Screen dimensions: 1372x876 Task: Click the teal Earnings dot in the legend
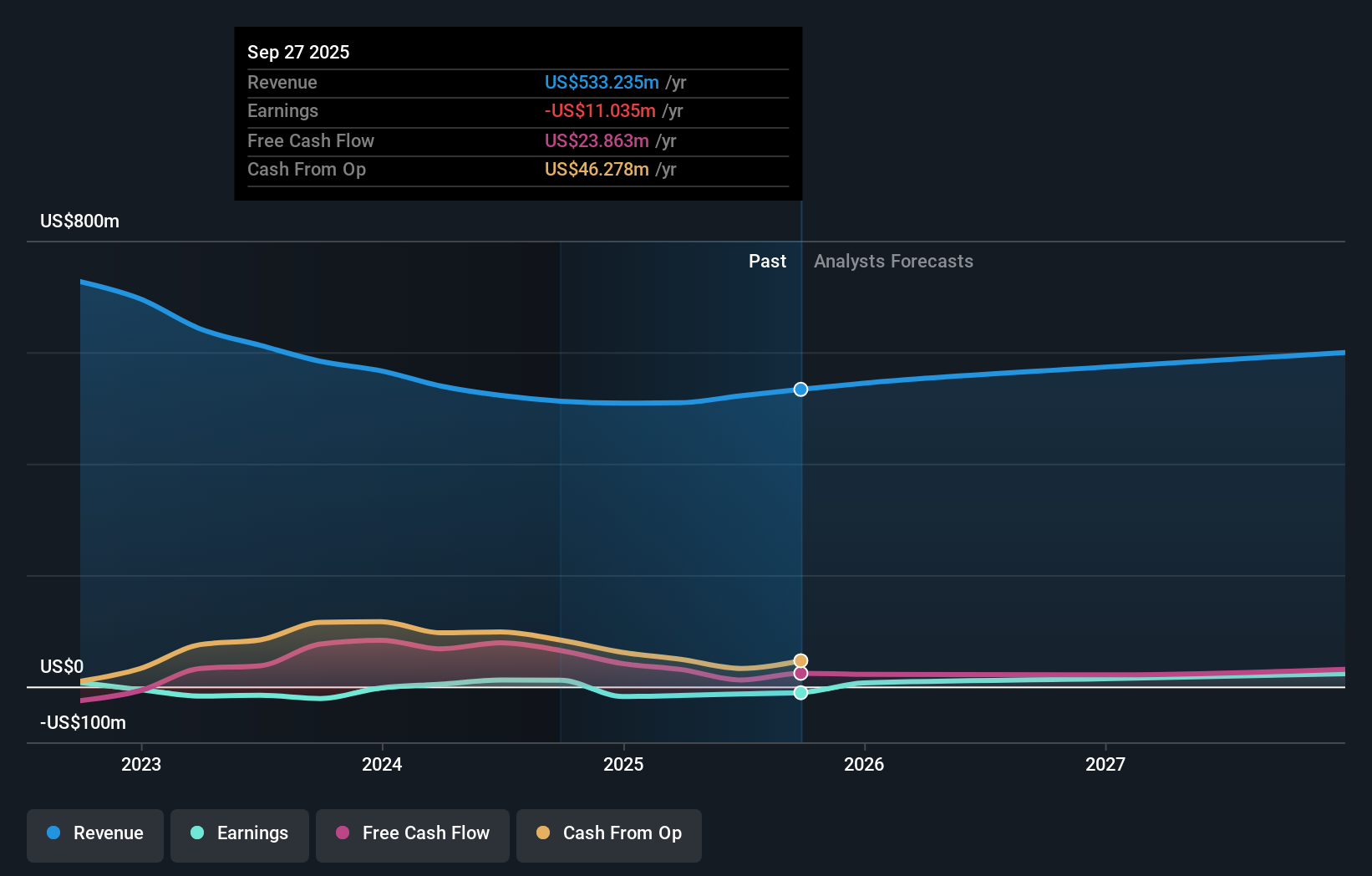coord(196,834)
